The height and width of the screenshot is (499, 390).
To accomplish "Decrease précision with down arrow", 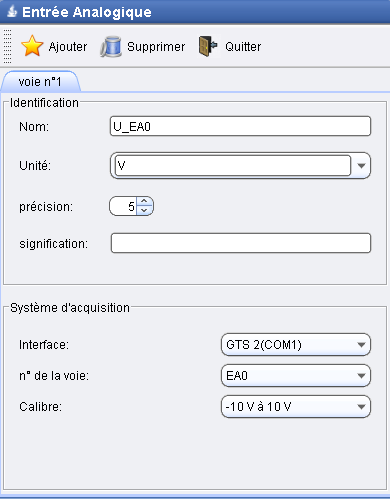I will (144, 211).
